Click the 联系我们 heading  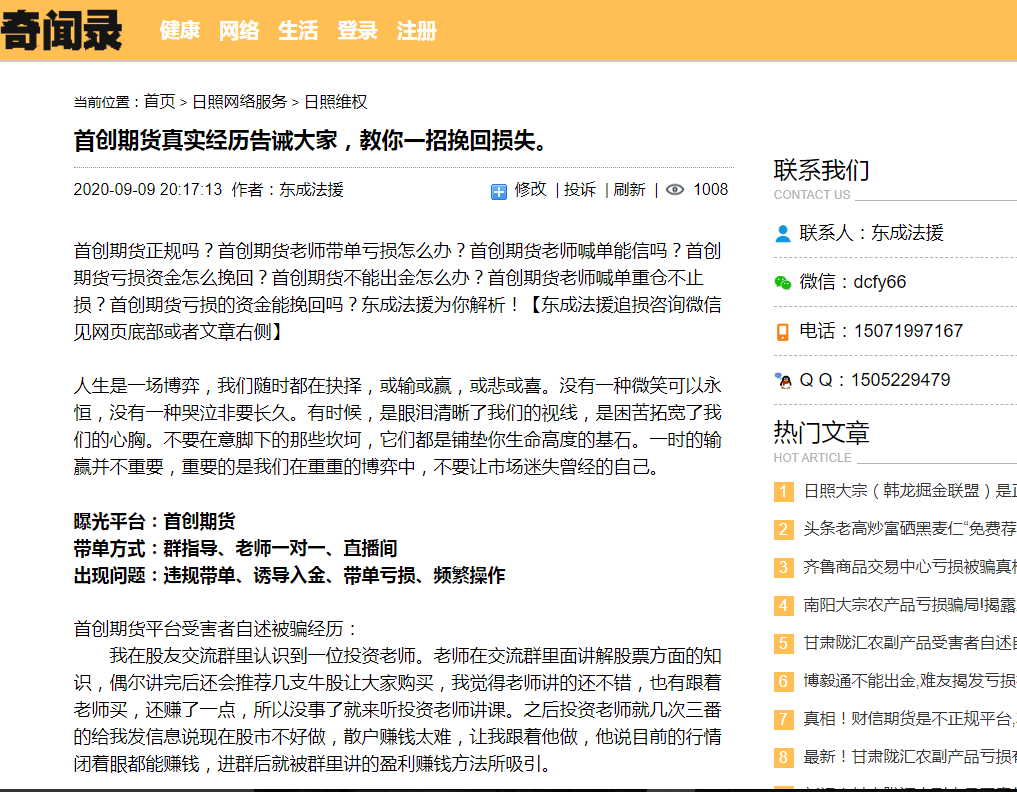(x=821, y=171)
